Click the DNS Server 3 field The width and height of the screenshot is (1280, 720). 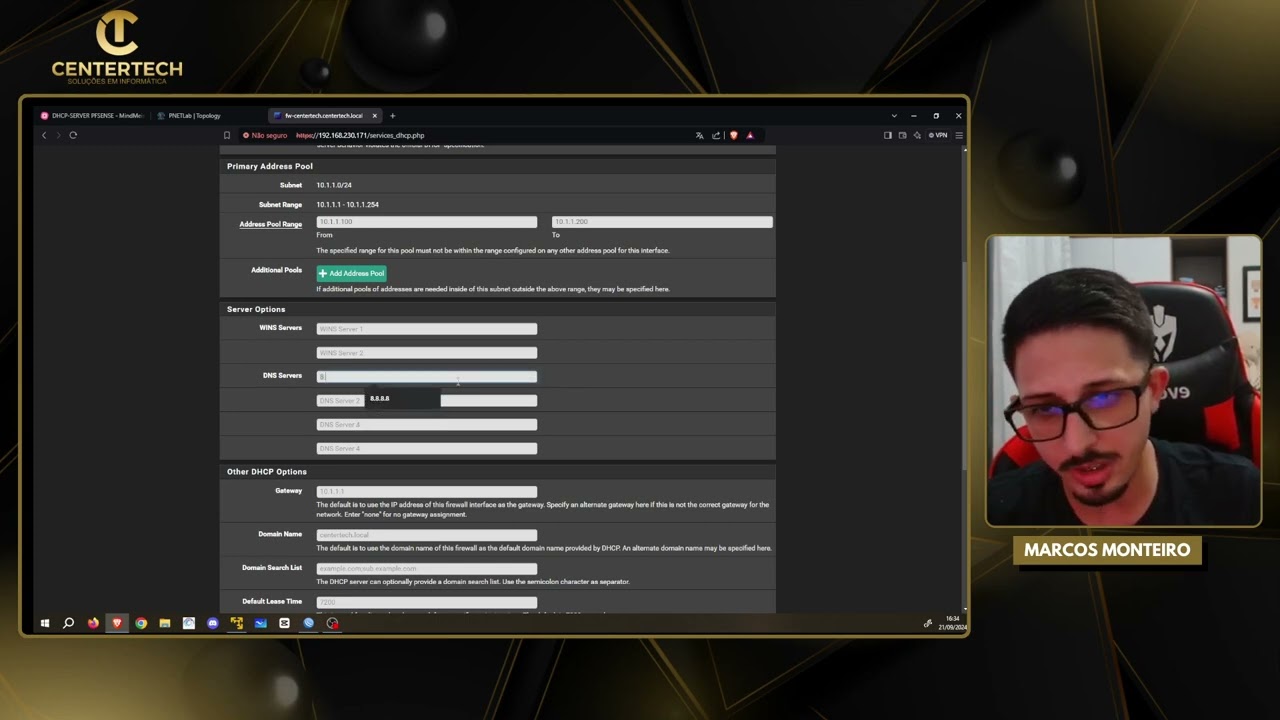[426, 425]
